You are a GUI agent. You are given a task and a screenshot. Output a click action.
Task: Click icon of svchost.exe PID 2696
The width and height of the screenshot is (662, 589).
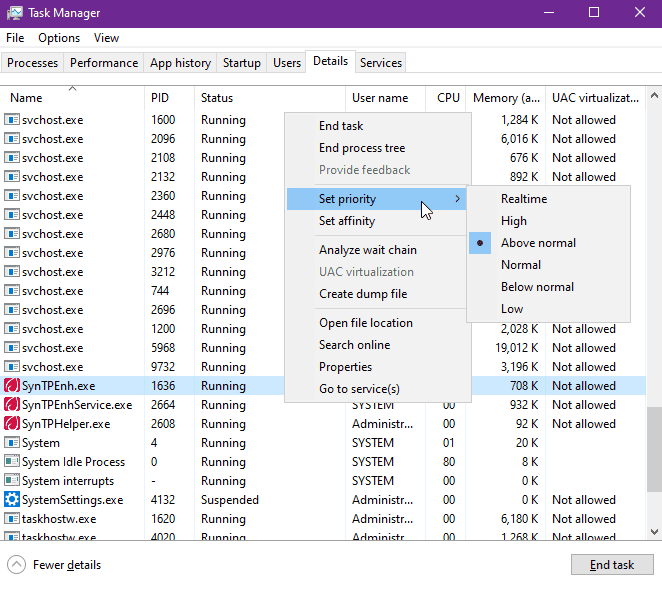pos(12,309)
